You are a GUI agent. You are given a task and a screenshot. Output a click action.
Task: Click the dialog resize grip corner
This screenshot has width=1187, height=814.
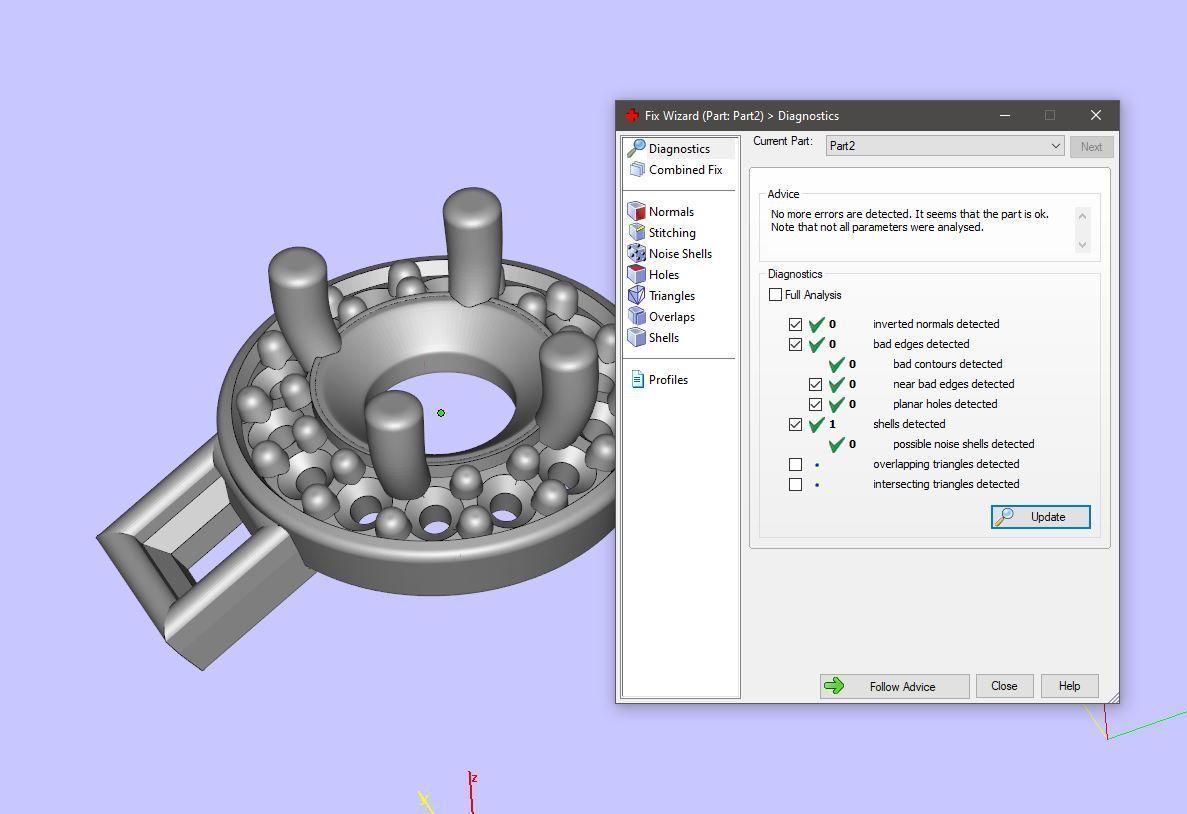tap(1113, 697)
